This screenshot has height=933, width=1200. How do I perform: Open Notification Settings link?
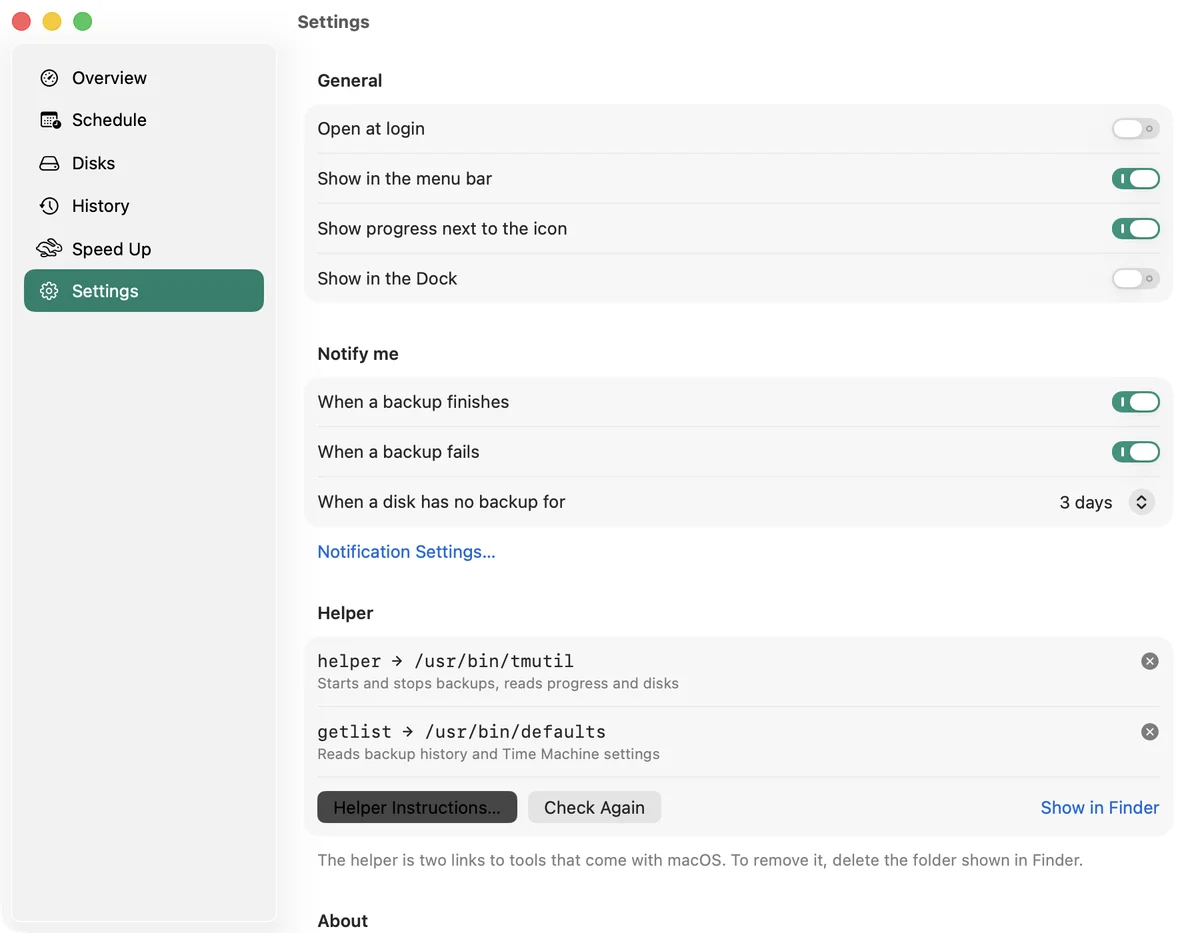tap(406, 552)
